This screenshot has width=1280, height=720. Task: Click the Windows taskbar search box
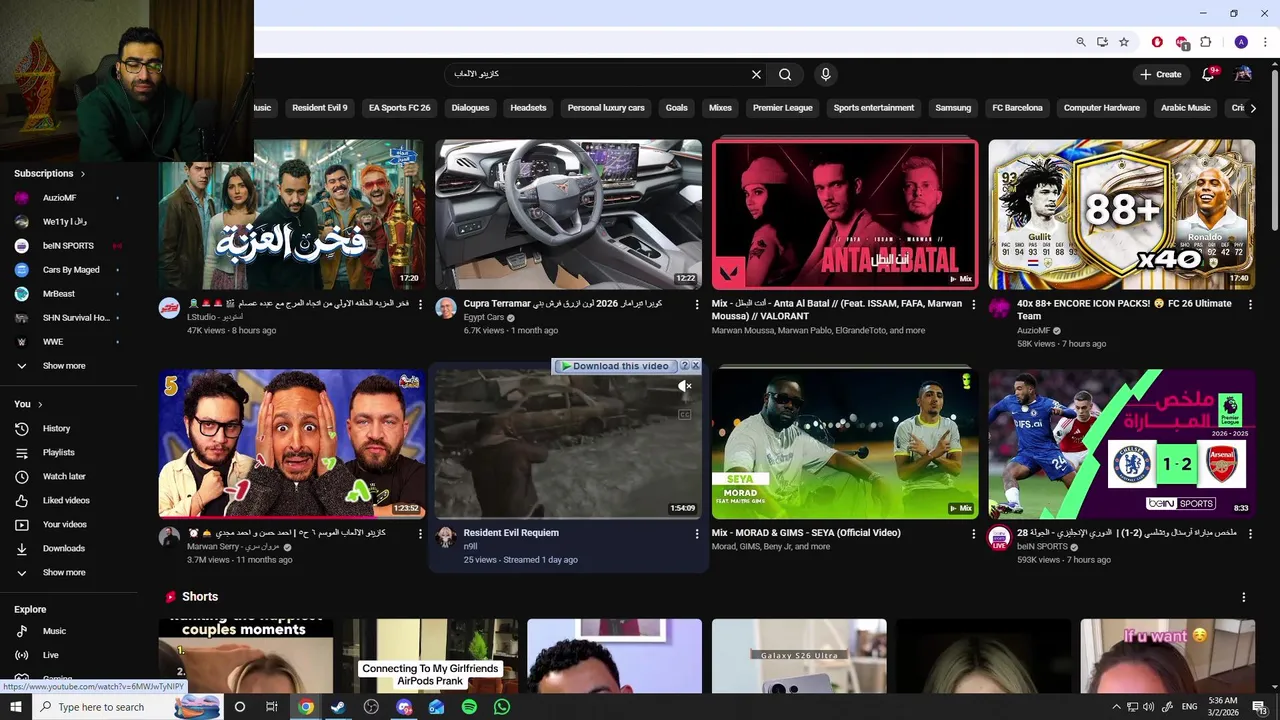(127, 707)
